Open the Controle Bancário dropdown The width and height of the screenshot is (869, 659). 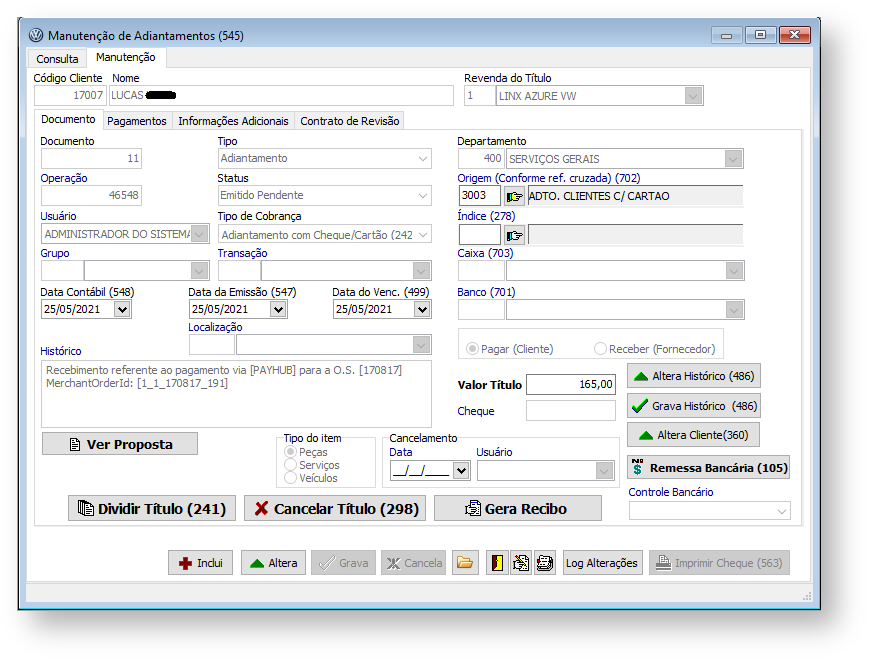point(781,511)
